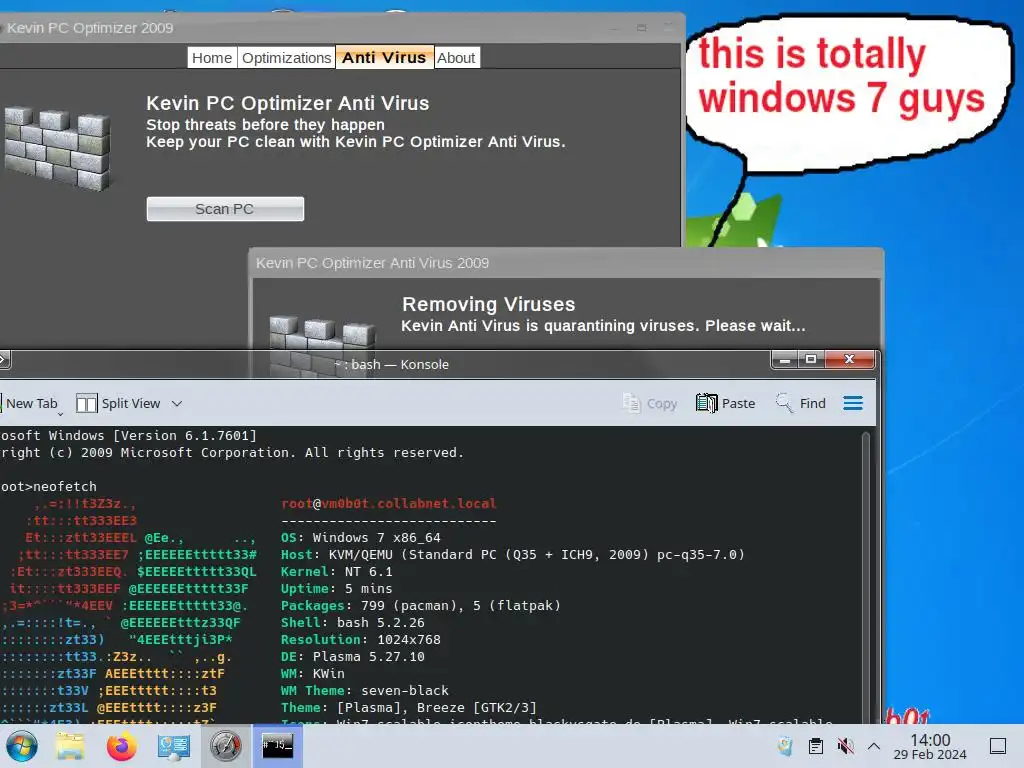Open the clipboard tray icon

coord(816,746)
